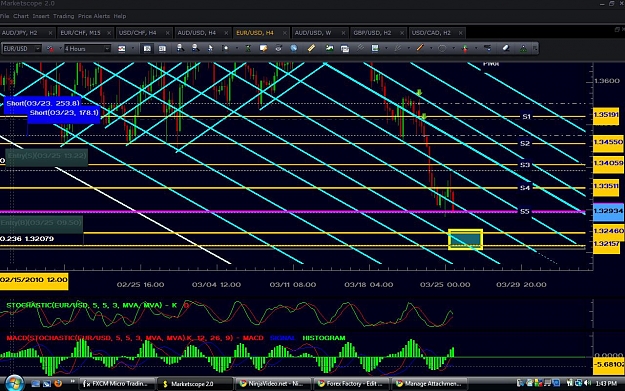
Task: Expand the ellipse tool dropdown arrow
Action: 453,49
